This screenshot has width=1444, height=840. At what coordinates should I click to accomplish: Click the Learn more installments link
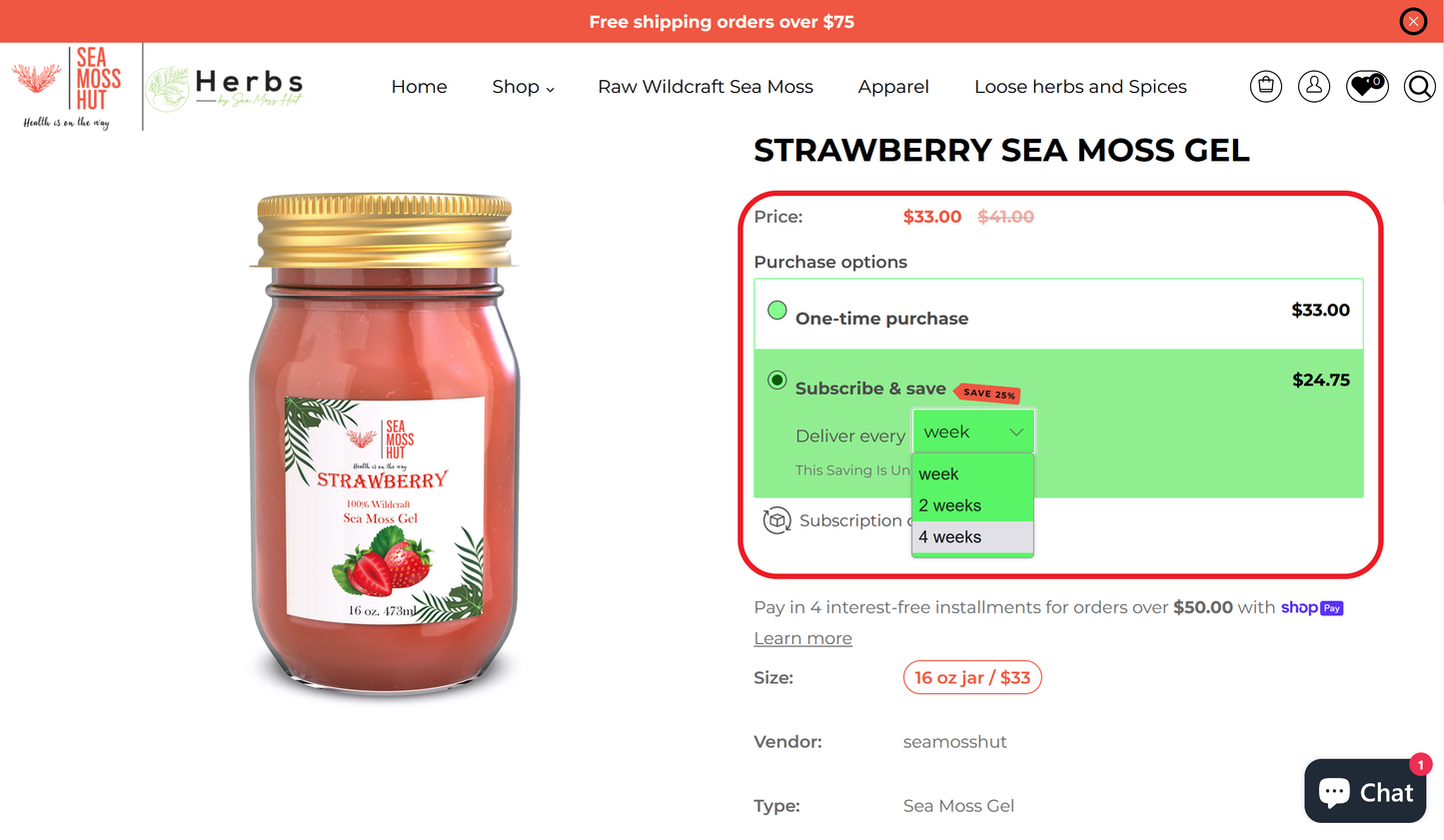point(802,638)
